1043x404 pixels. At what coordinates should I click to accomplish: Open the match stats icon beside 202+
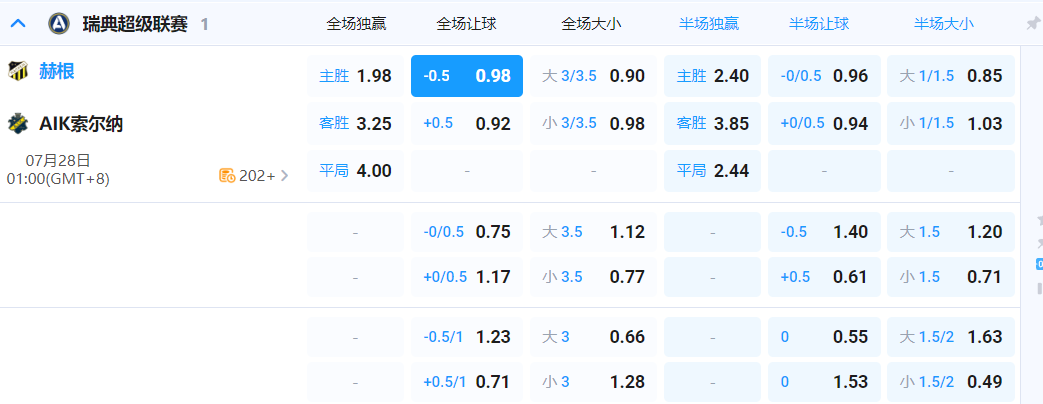(227, 176)
